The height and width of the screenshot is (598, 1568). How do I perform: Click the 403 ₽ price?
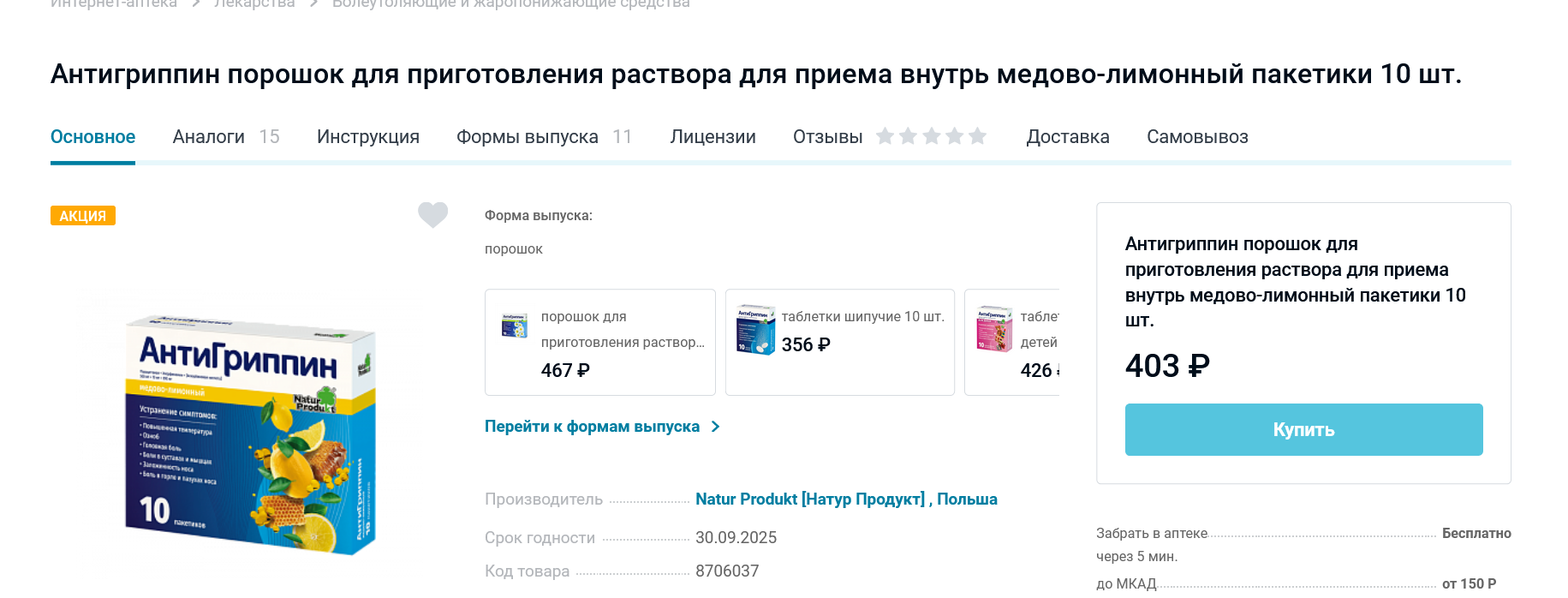click(x=1167, y=366)
